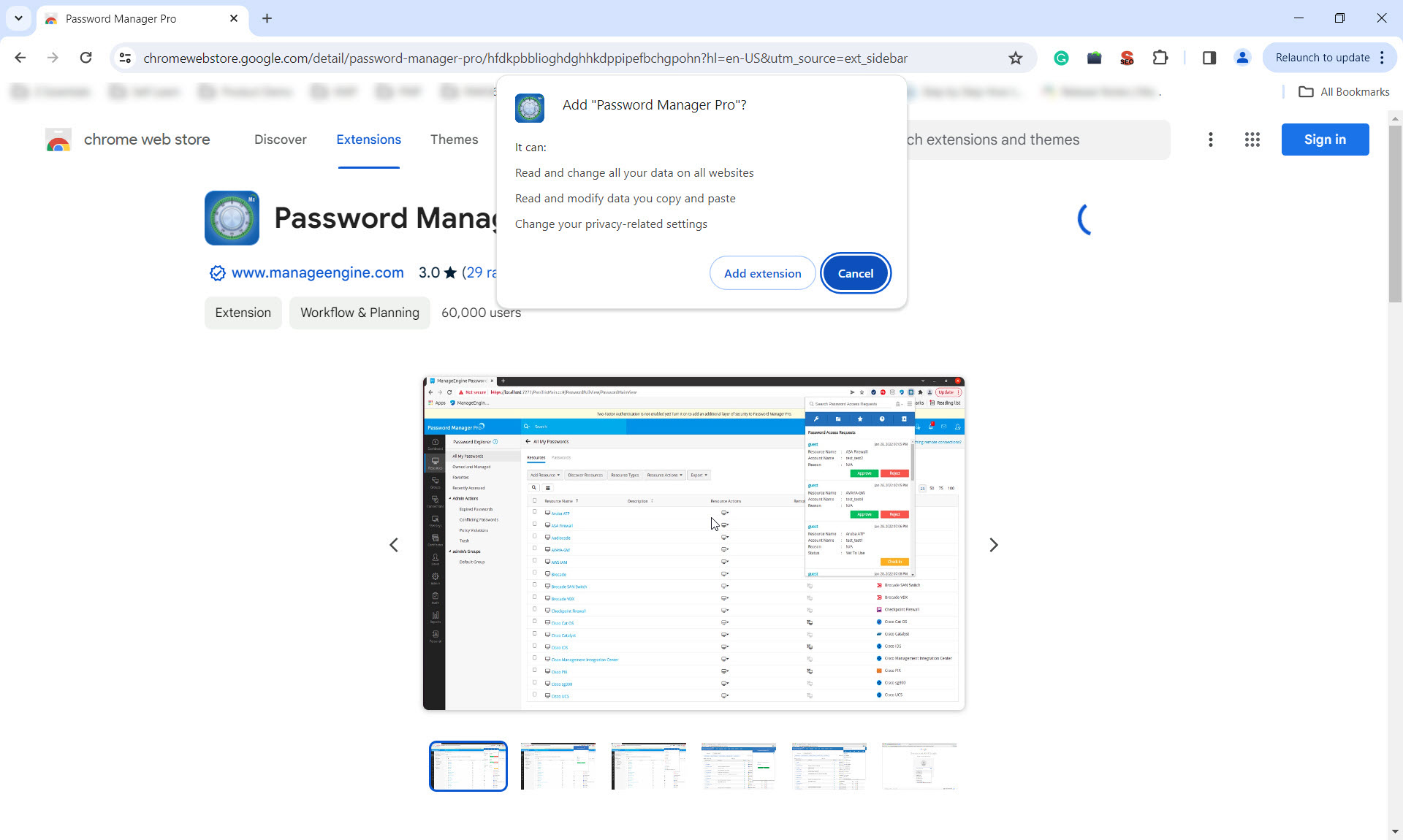
Task: Toggle the browser side panel icon
Action: (1209, 58)
